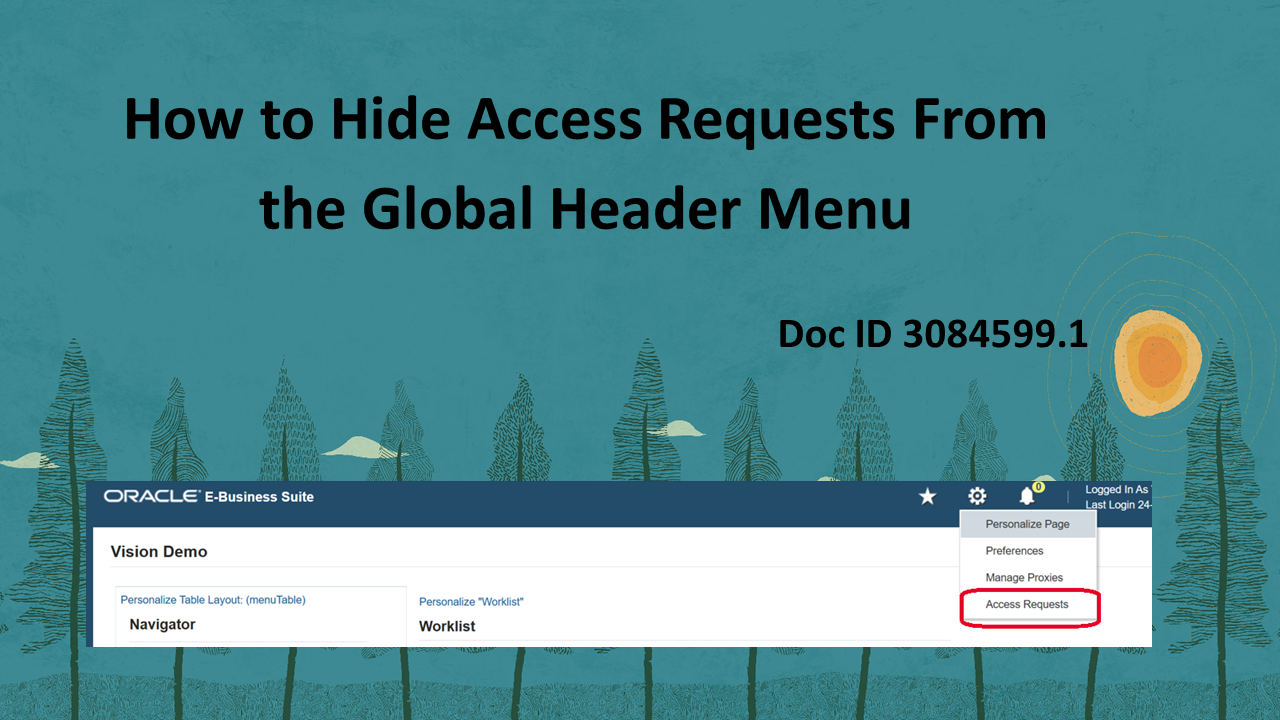Select the E-Business Suite header title
Image resolution: width=1280 pixels, height=720 pixels.
click(x=256, y=497)
